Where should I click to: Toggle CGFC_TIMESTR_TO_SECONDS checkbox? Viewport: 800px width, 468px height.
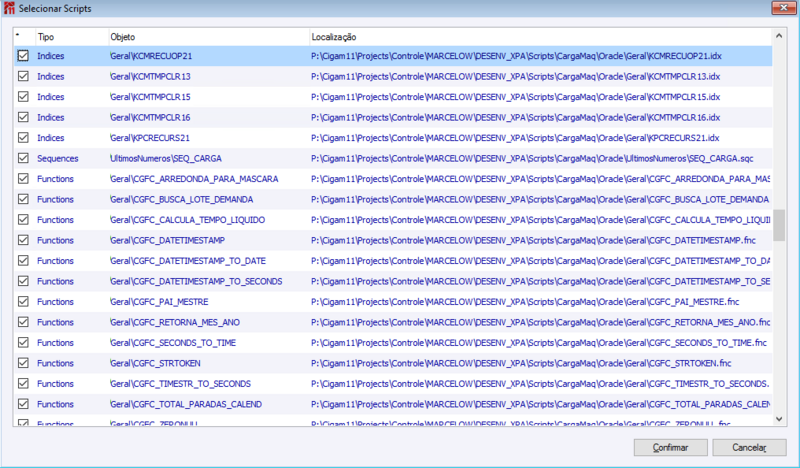pyautogui.click(x=23, y=383)
